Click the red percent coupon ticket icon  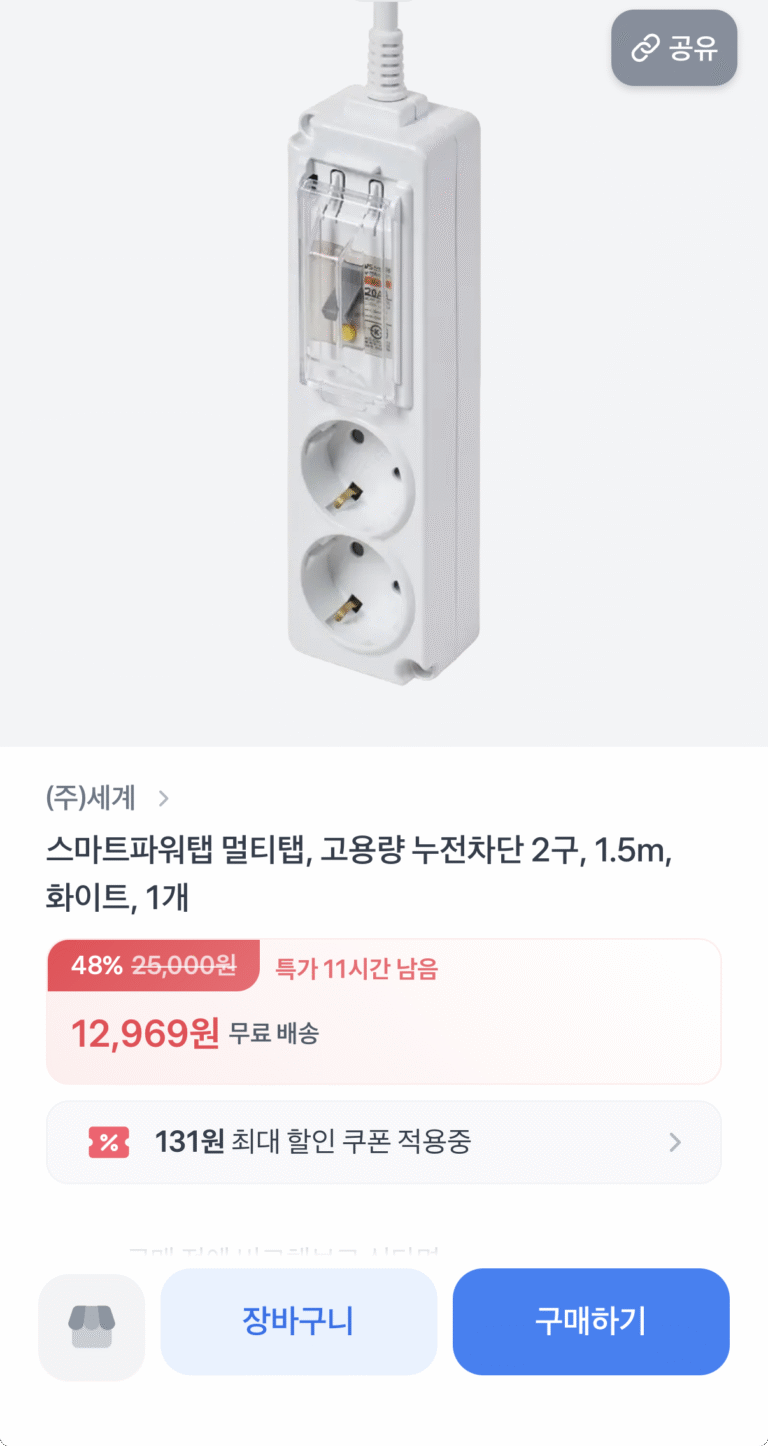pos(108,1142)
